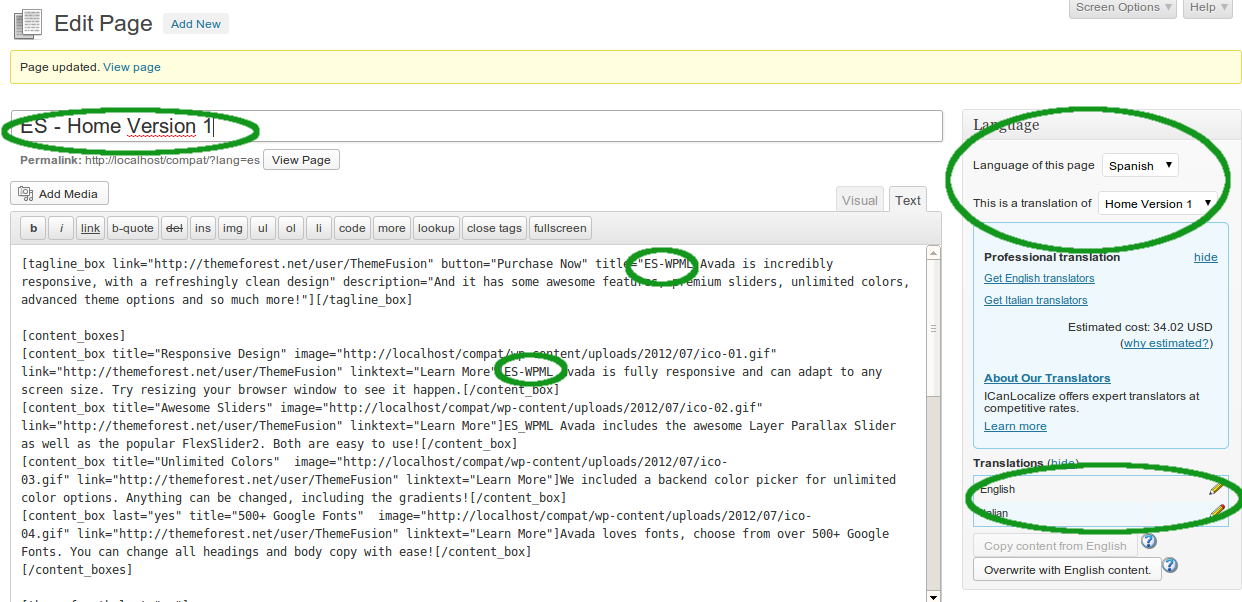Open the Home Version 1 translation dropdown

(x=1158, y=203)
